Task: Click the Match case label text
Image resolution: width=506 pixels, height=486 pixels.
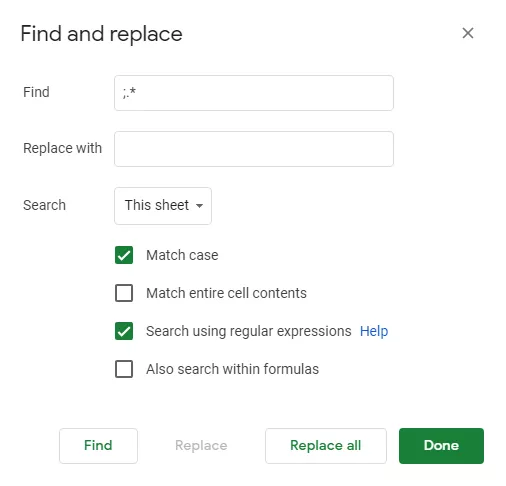Action: tap(182, 255)
